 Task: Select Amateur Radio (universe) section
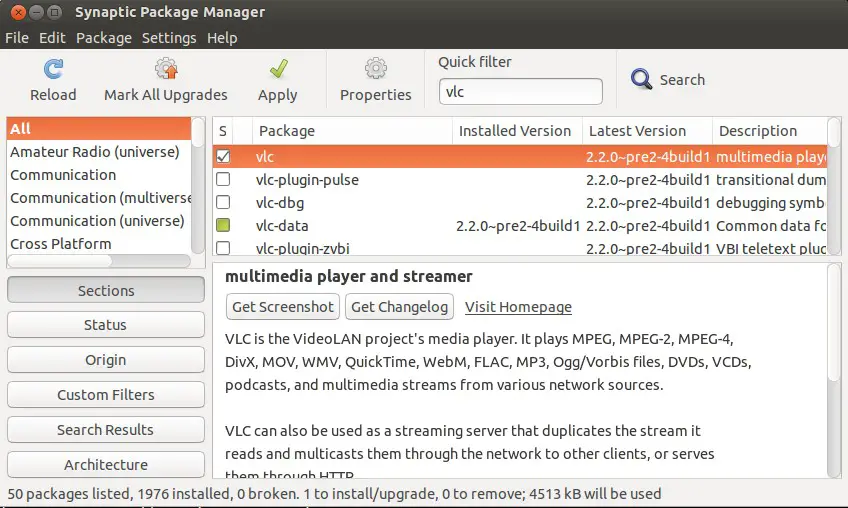(99, 152)
